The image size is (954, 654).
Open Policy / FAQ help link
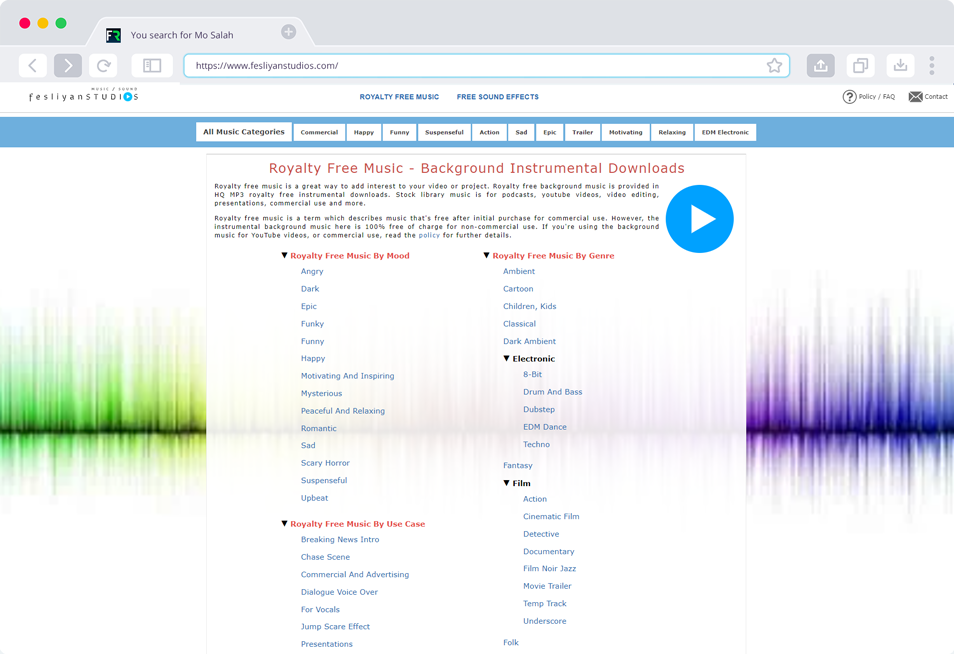868,97
